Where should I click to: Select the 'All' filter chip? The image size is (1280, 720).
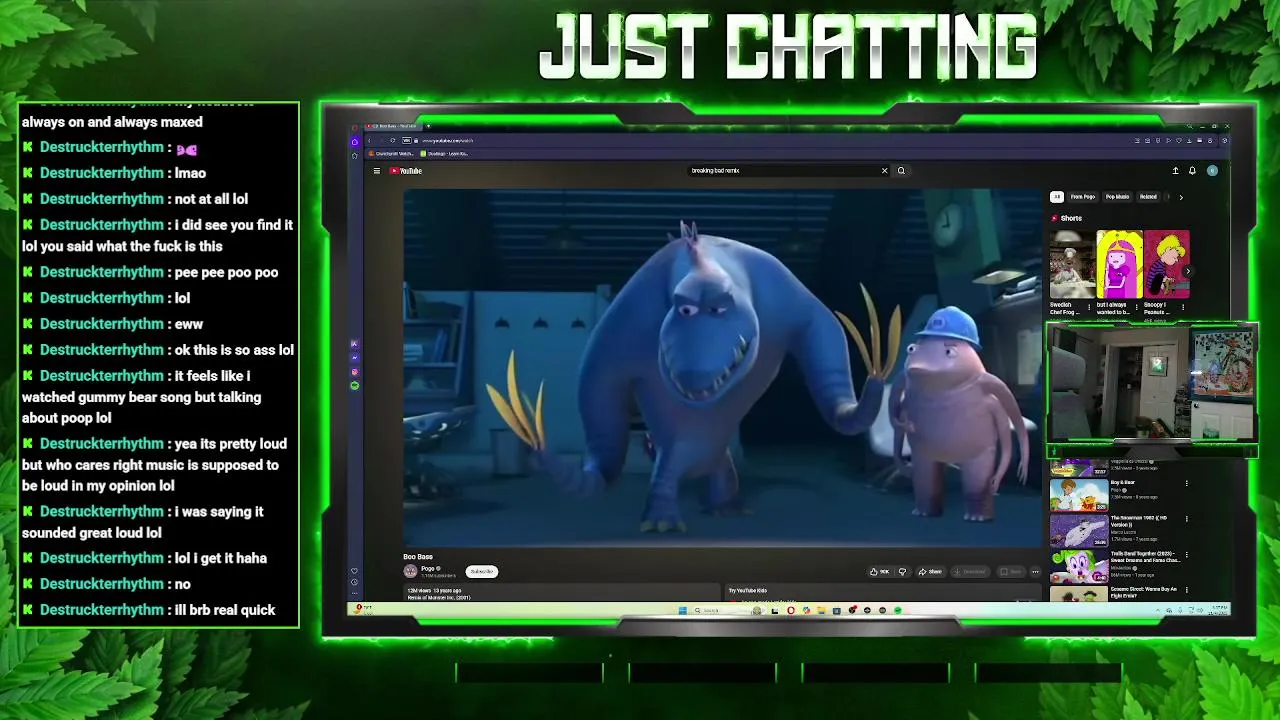click(x=1057, y=197)
